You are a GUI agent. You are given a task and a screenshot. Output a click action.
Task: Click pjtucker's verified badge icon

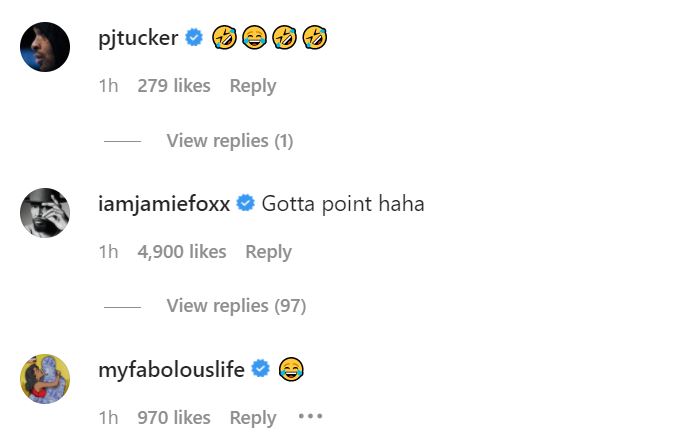(195, 39)
